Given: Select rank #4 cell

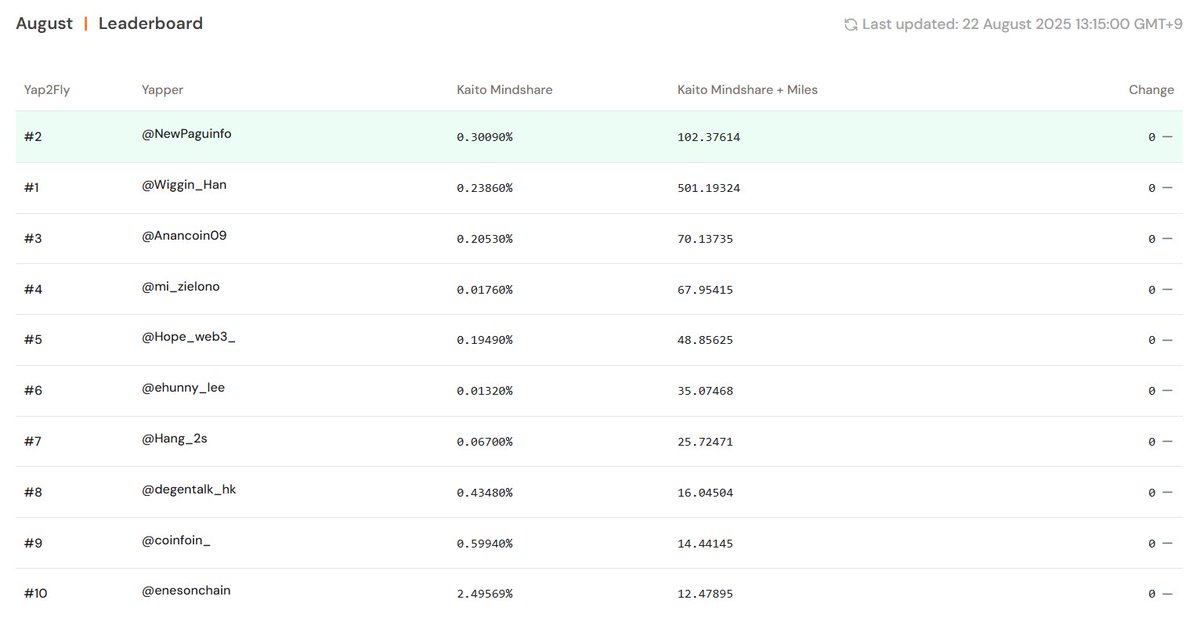Looking at the screenshot, I should click(33, 289).
